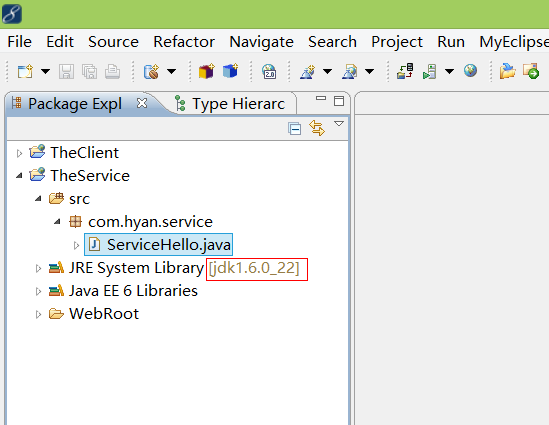This screenshot has height=425, width=549.
Task: Open the Edit menu
Action: 60,42
